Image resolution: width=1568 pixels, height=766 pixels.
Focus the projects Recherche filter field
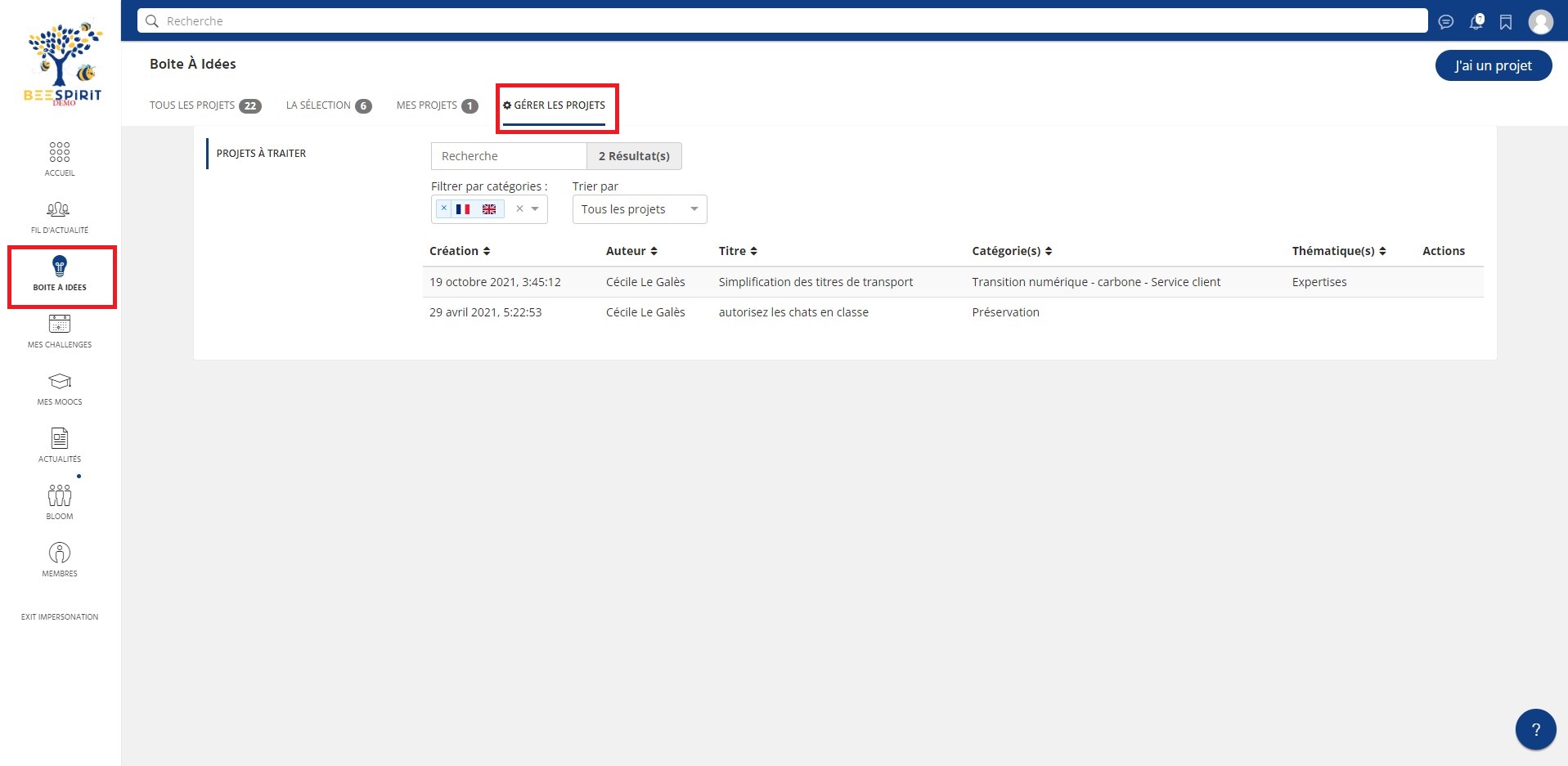509,156
